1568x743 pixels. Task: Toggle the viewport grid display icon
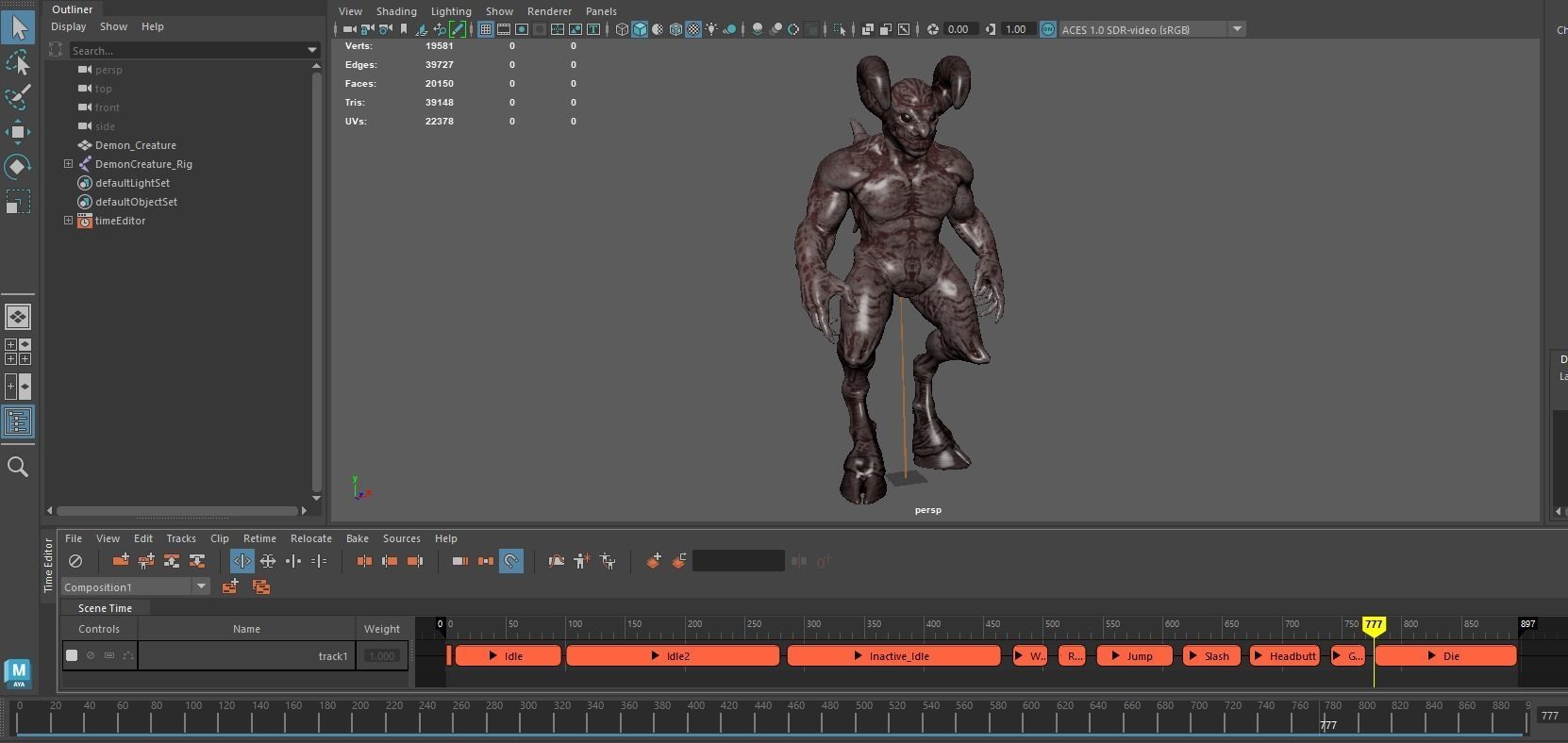[x=485, y=29]
